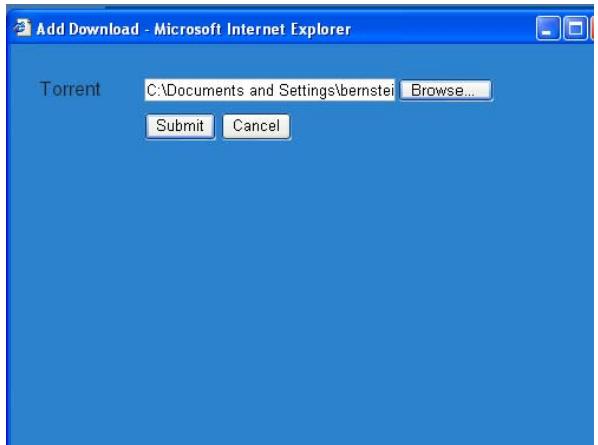Close the Add Download window

click(593, 28)
